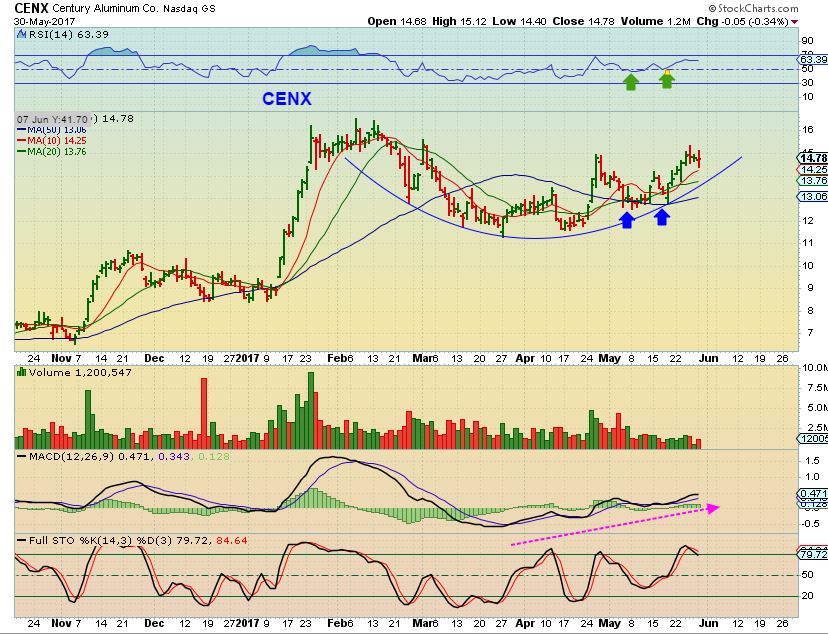The height and width of the screenshot is (634, 828).
Task: Click the 14.25 moving average tag on the right axis
Action: [813, 169]
